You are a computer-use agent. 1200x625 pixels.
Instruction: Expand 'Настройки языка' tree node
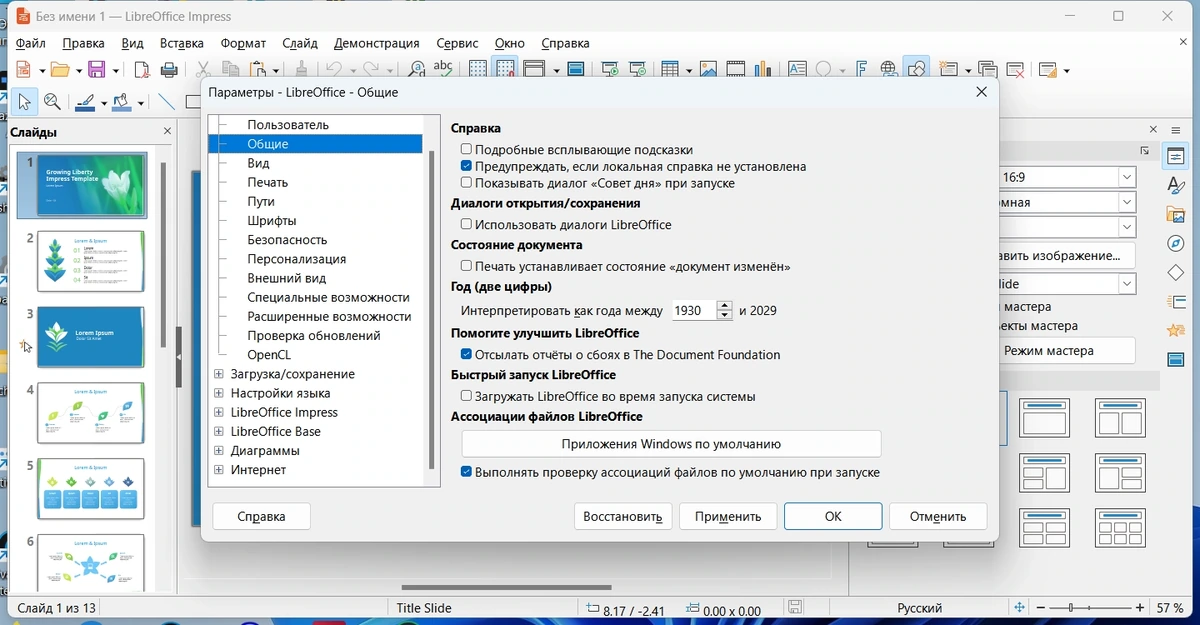point(219,393)
